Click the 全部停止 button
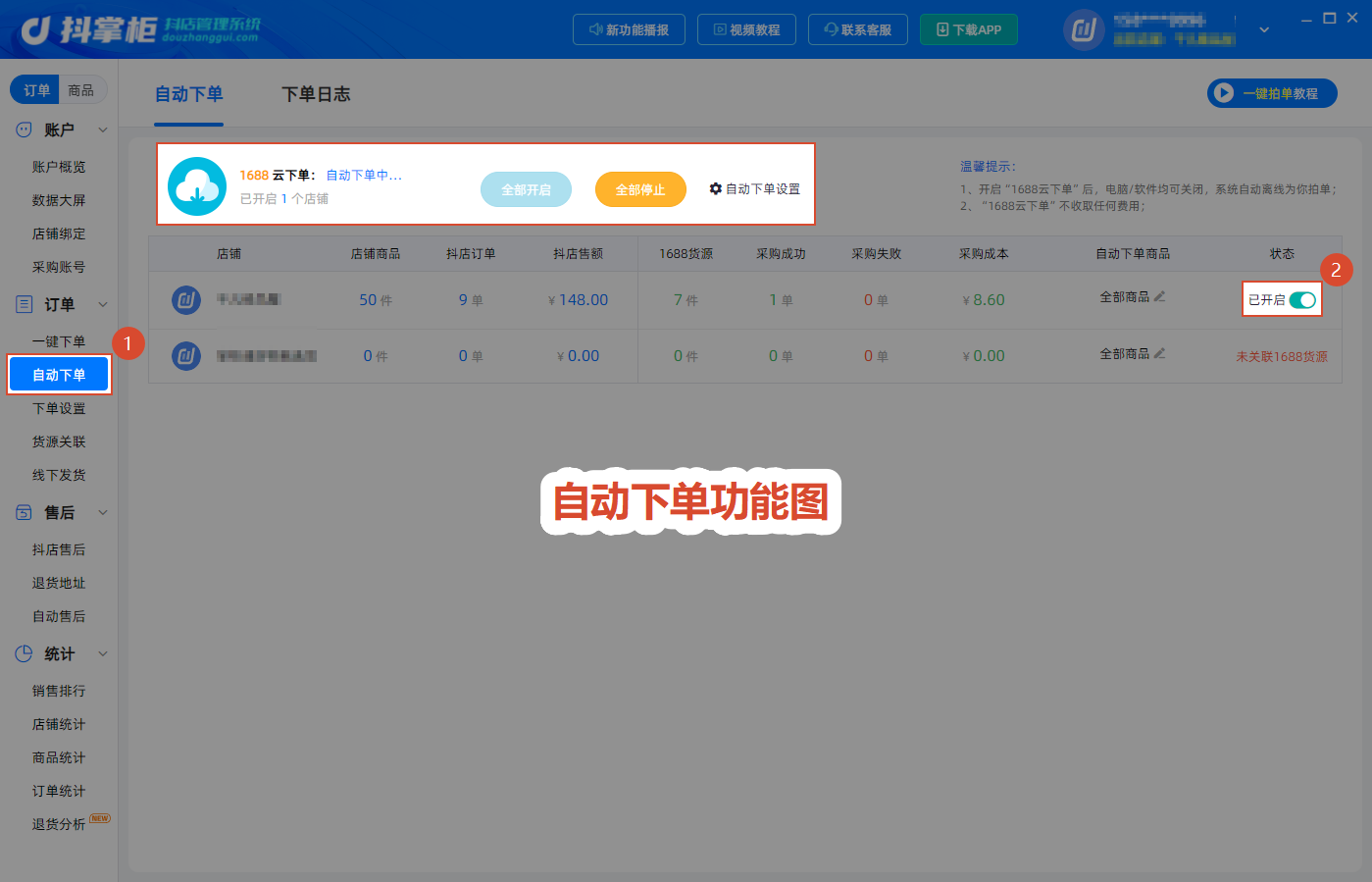Viewport: 1372px width, 882px height. click(640, 189)
